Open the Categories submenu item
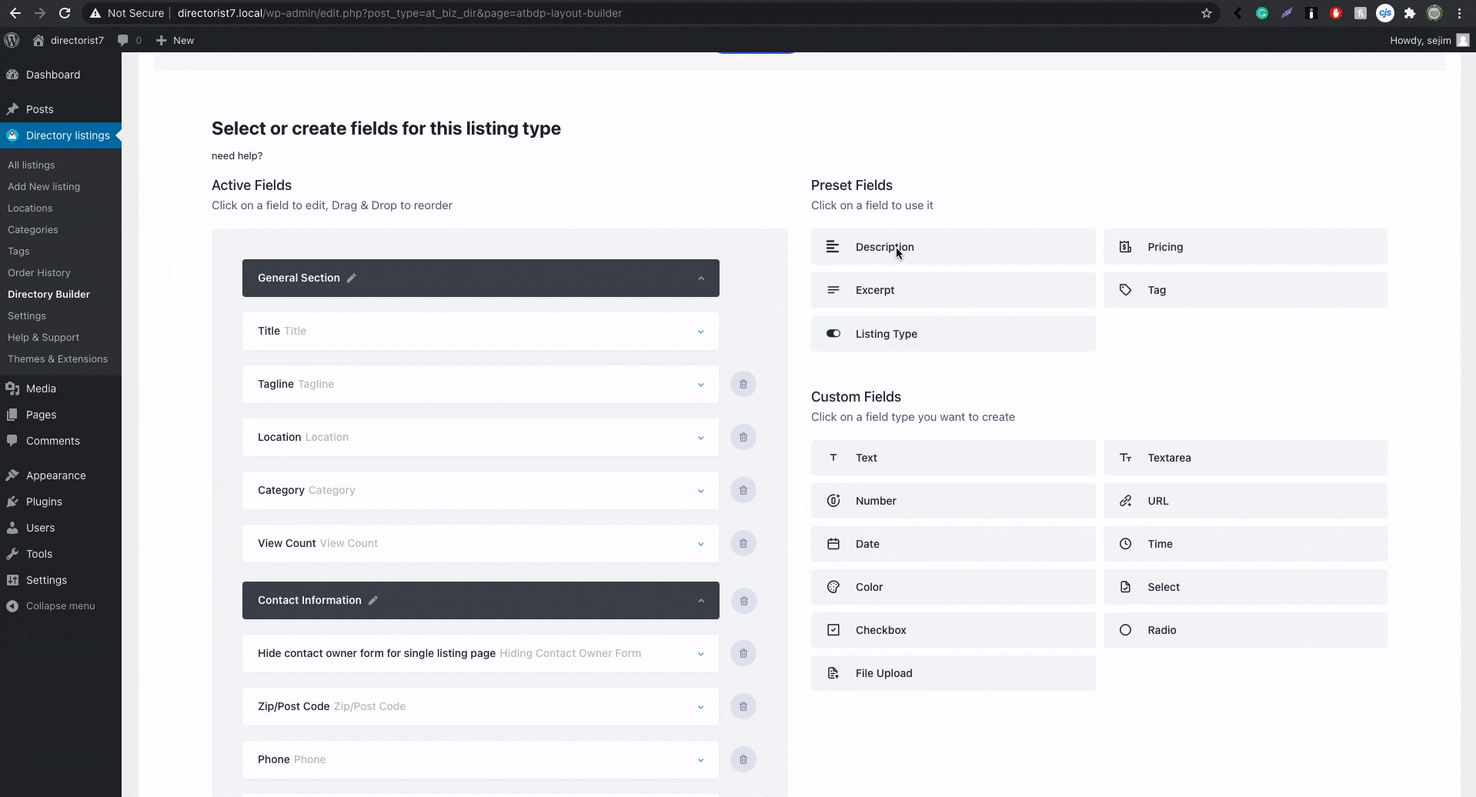1476x797 pixels. (33, 230)
